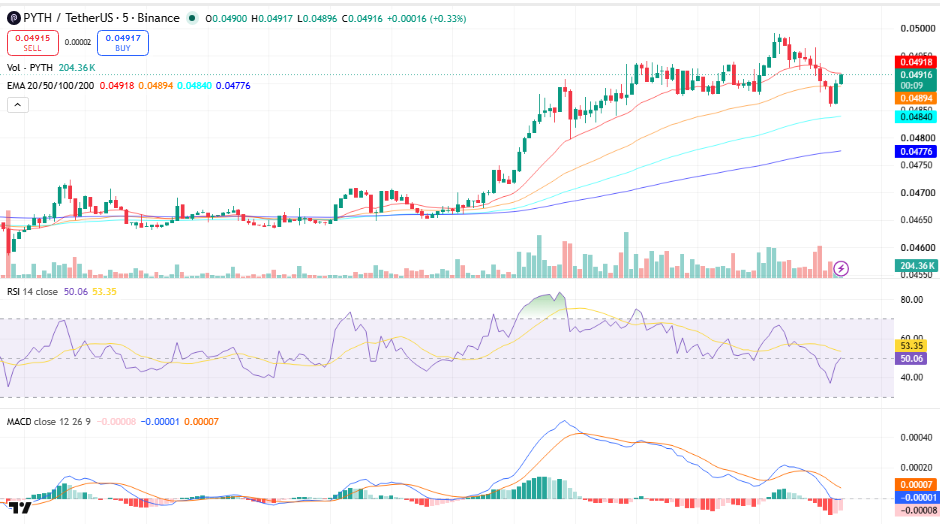Click the MACD signal value 0.00007 in legend

[x=201, y=422]
